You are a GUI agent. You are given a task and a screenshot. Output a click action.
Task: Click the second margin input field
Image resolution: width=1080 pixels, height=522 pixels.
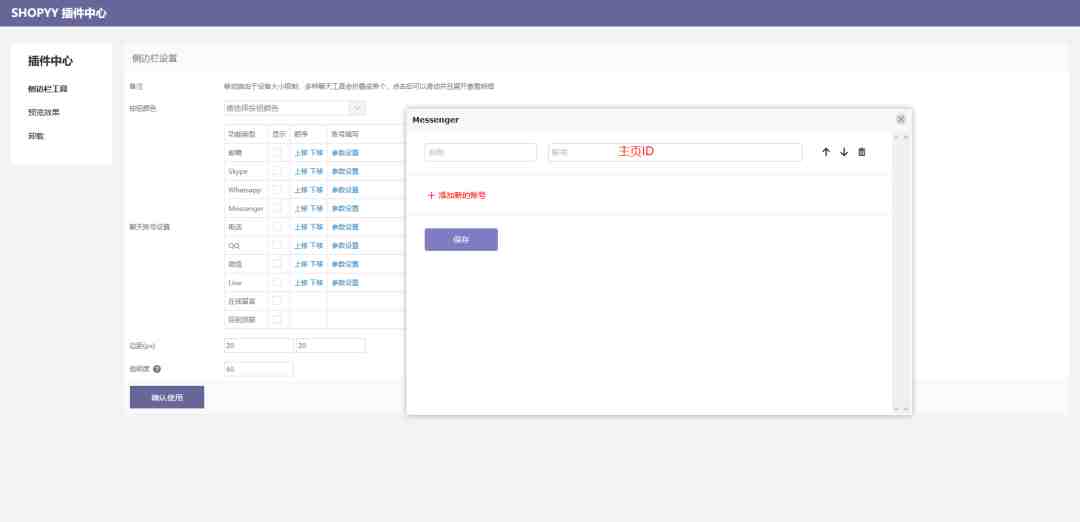point(331,346)
